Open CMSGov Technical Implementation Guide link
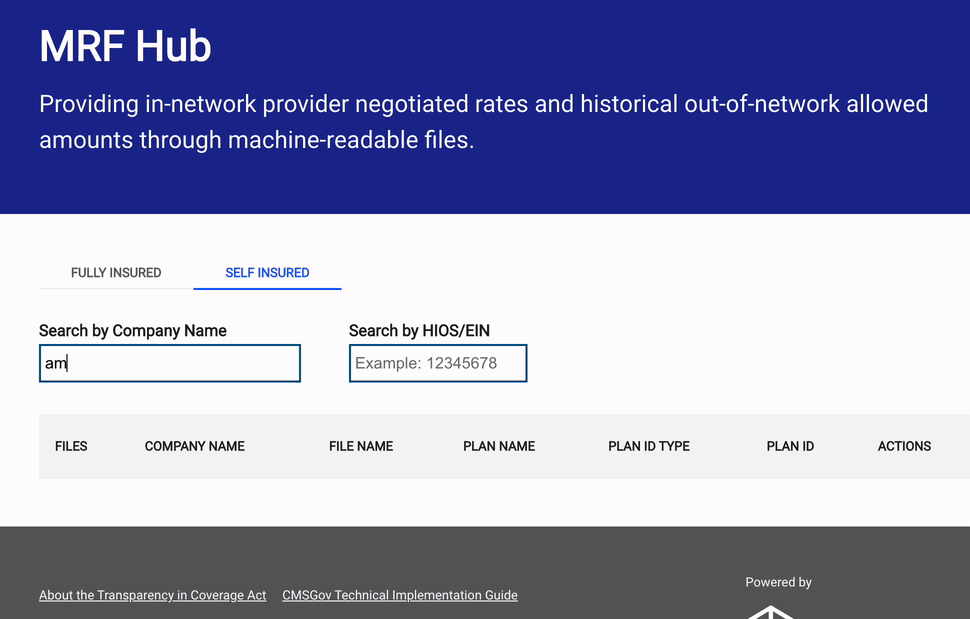 pyautogui.click(x=400, y=595)
